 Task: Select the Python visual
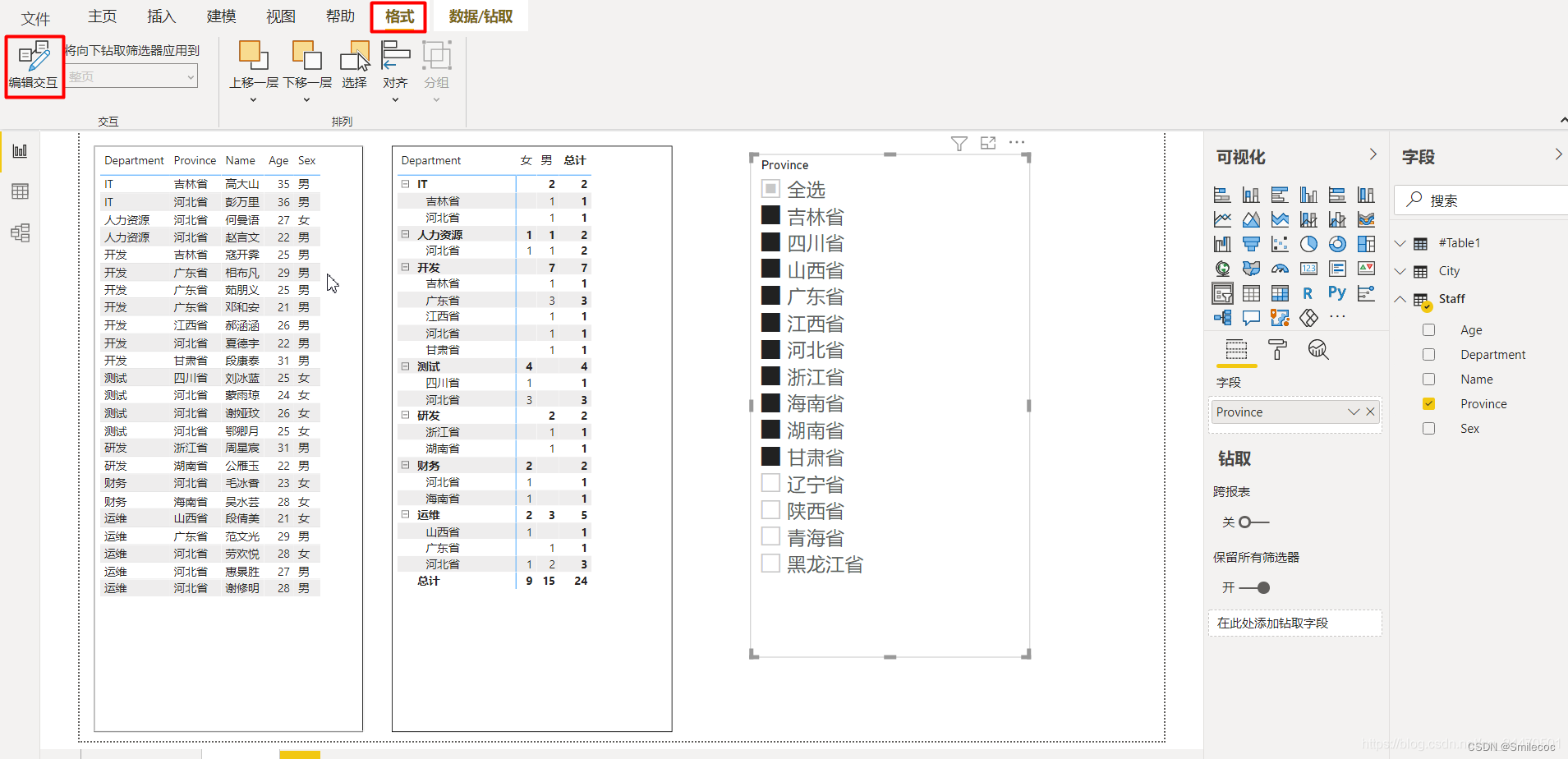(1337, 293)
